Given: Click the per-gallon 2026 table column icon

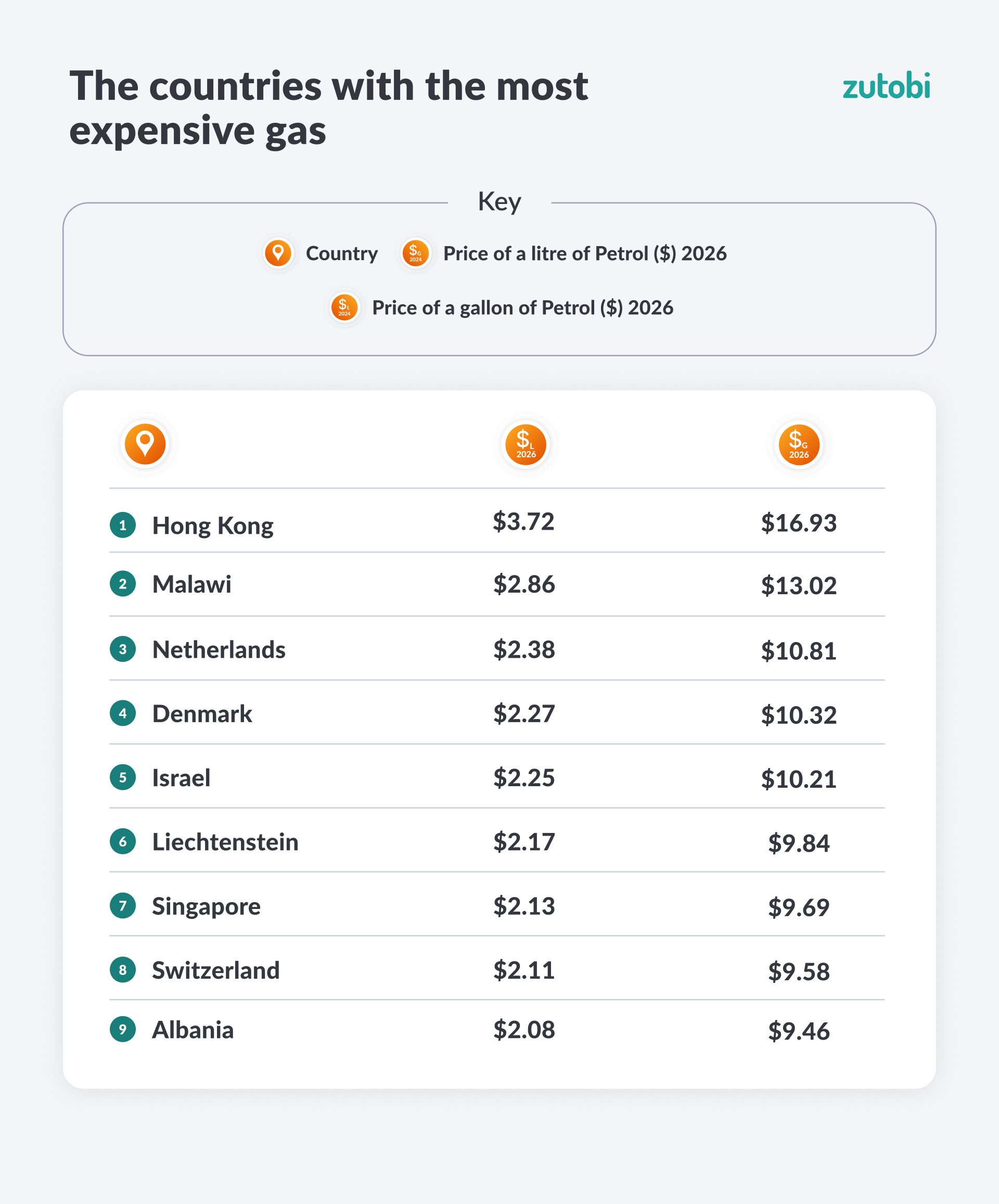Looking at the screenshot, I should [799, 445].
